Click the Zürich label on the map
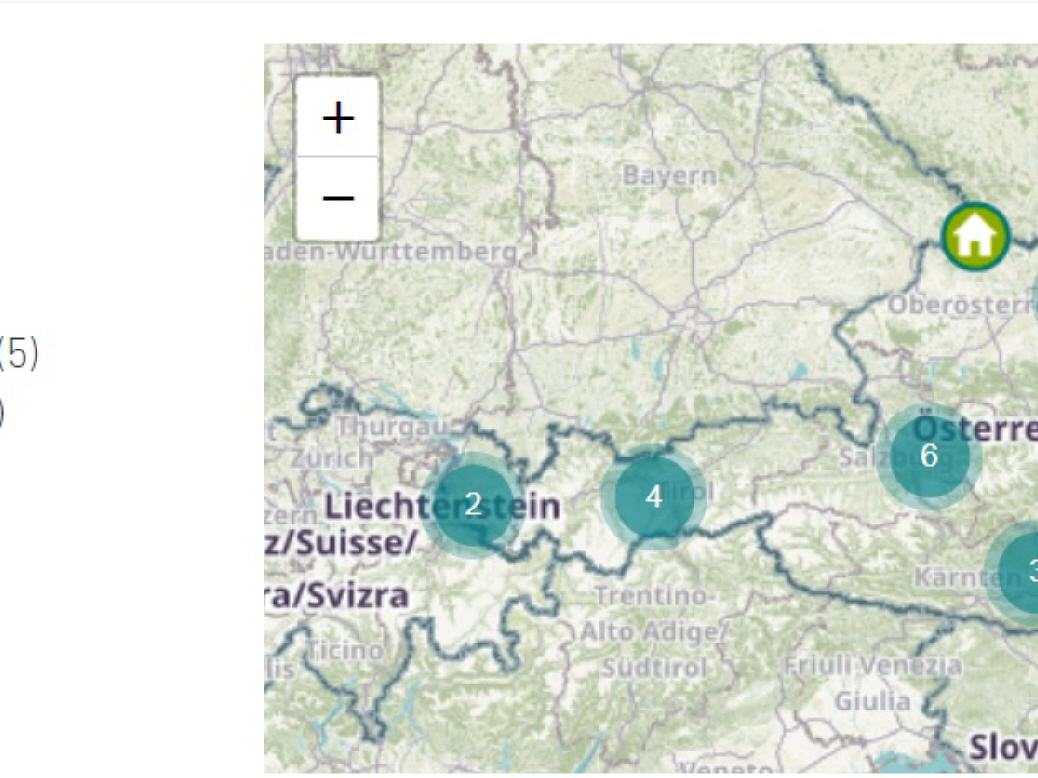 coord(332,458)
